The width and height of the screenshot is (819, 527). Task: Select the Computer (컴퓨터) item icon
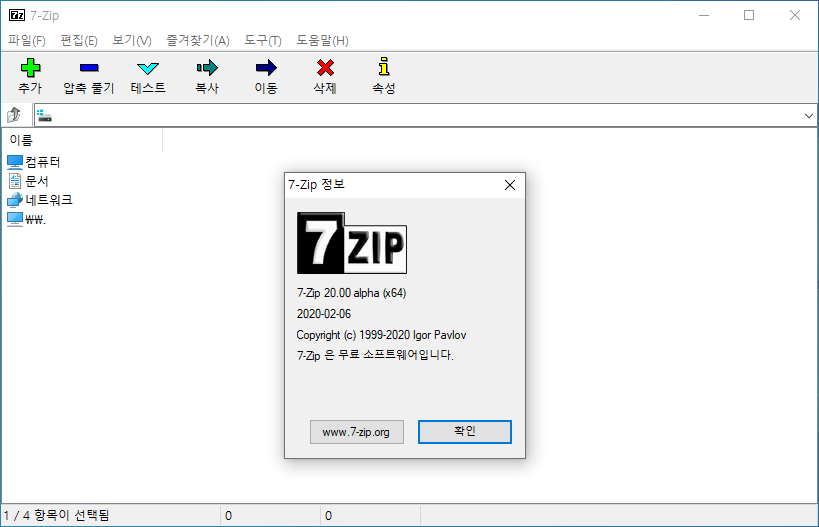pyautogui.click(x=15, y=162)
